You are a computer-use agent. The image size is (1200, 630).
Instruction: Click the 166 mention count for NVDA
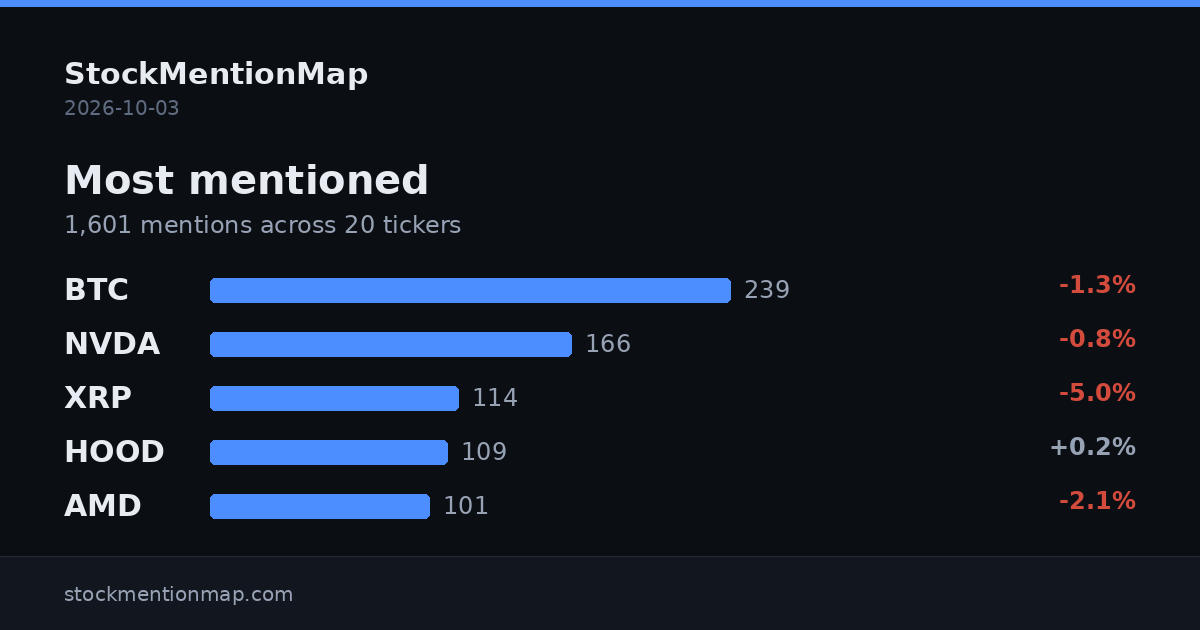pos(608,344)
